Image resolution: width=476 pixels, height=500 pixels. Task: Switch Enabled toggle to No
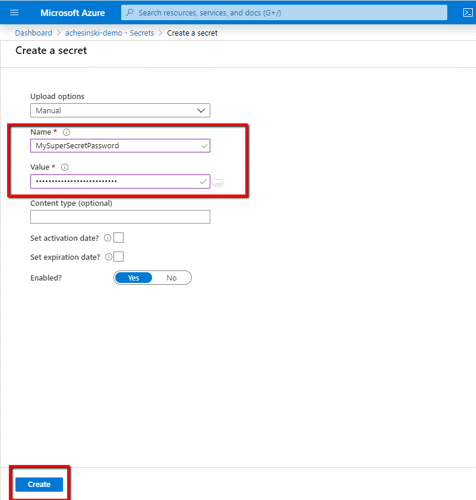172,278
